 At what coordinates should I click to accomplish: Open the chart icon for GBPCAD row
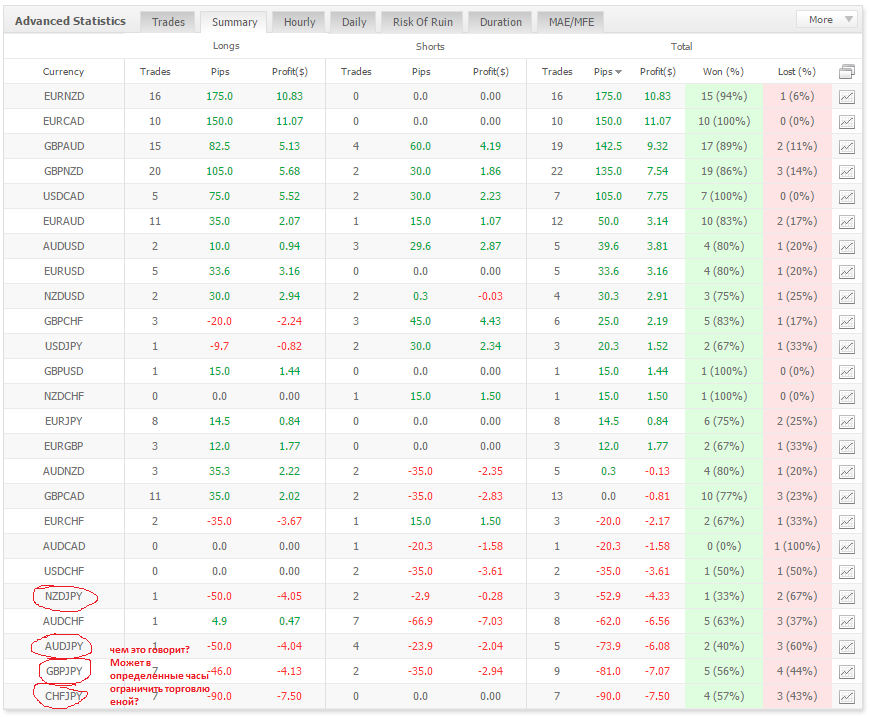click(846, 496)
